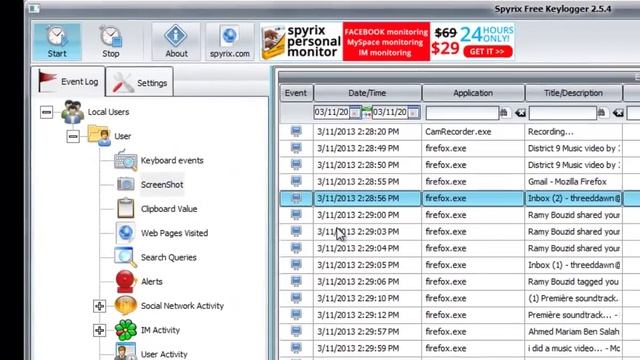The height and width of the screenshot is (360, 640).
Task: Expand the Social Network Activity node
Action: [100, 306]
